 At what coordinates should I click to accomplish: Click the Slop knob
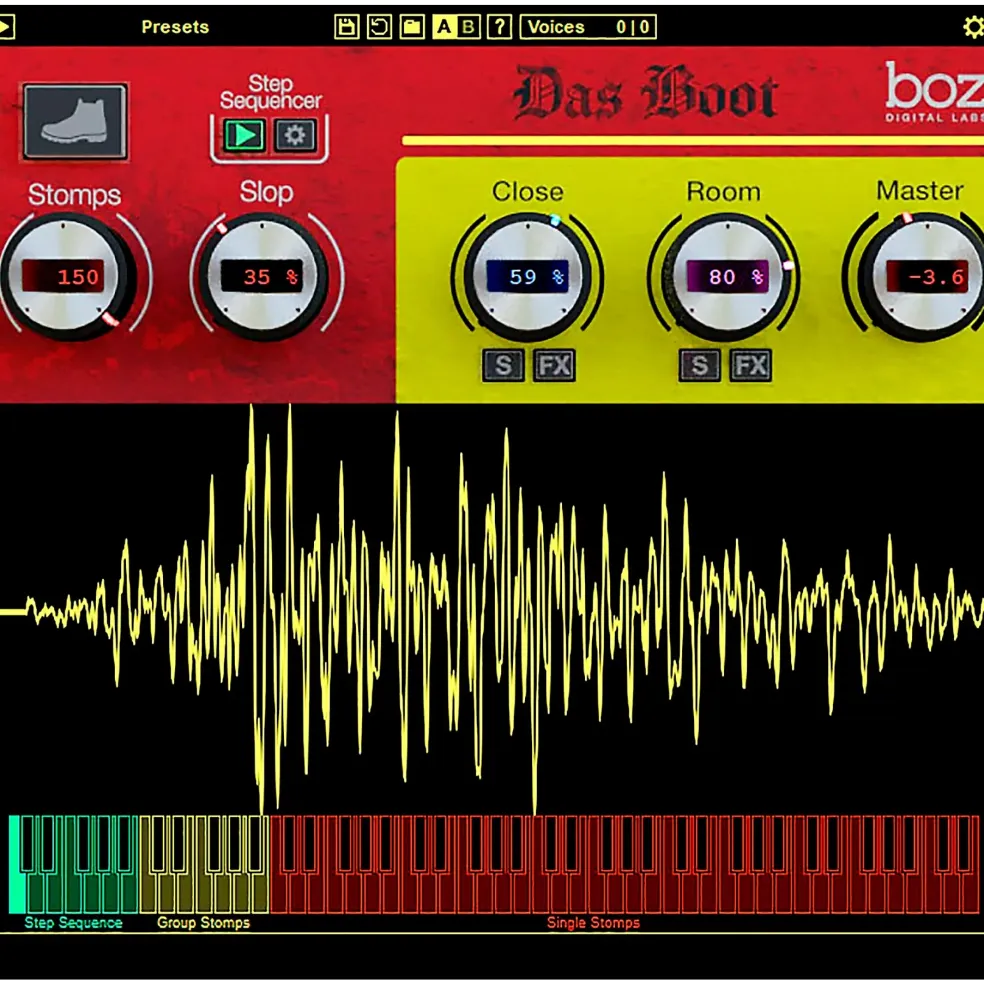tap(264, 278)
